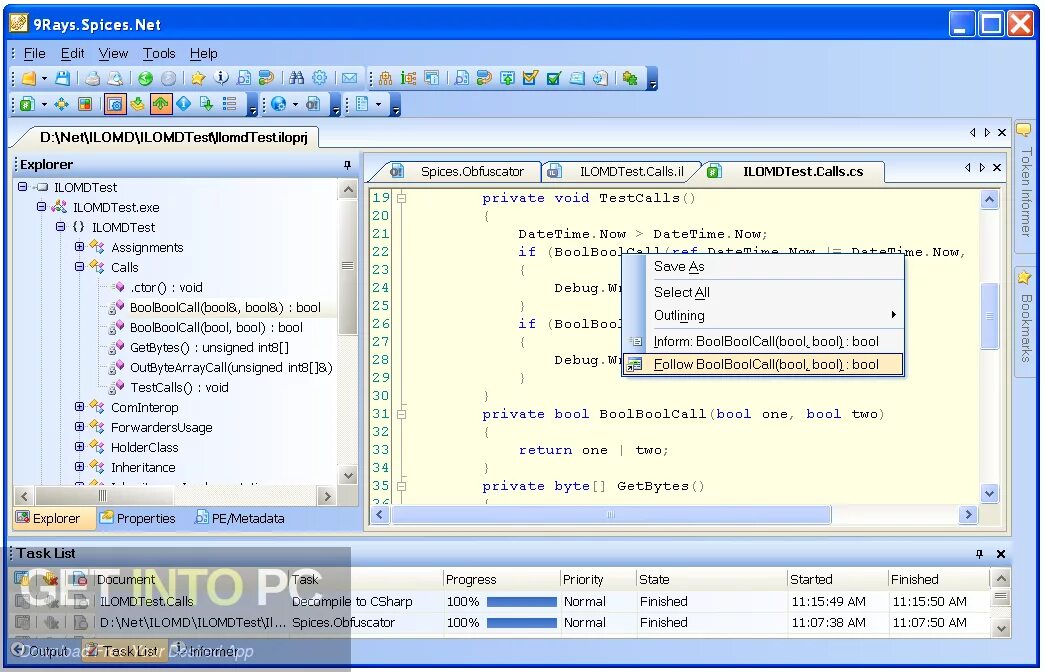
Task: Click the orange hierarchy tree icon
Action: tap(385, 79)
